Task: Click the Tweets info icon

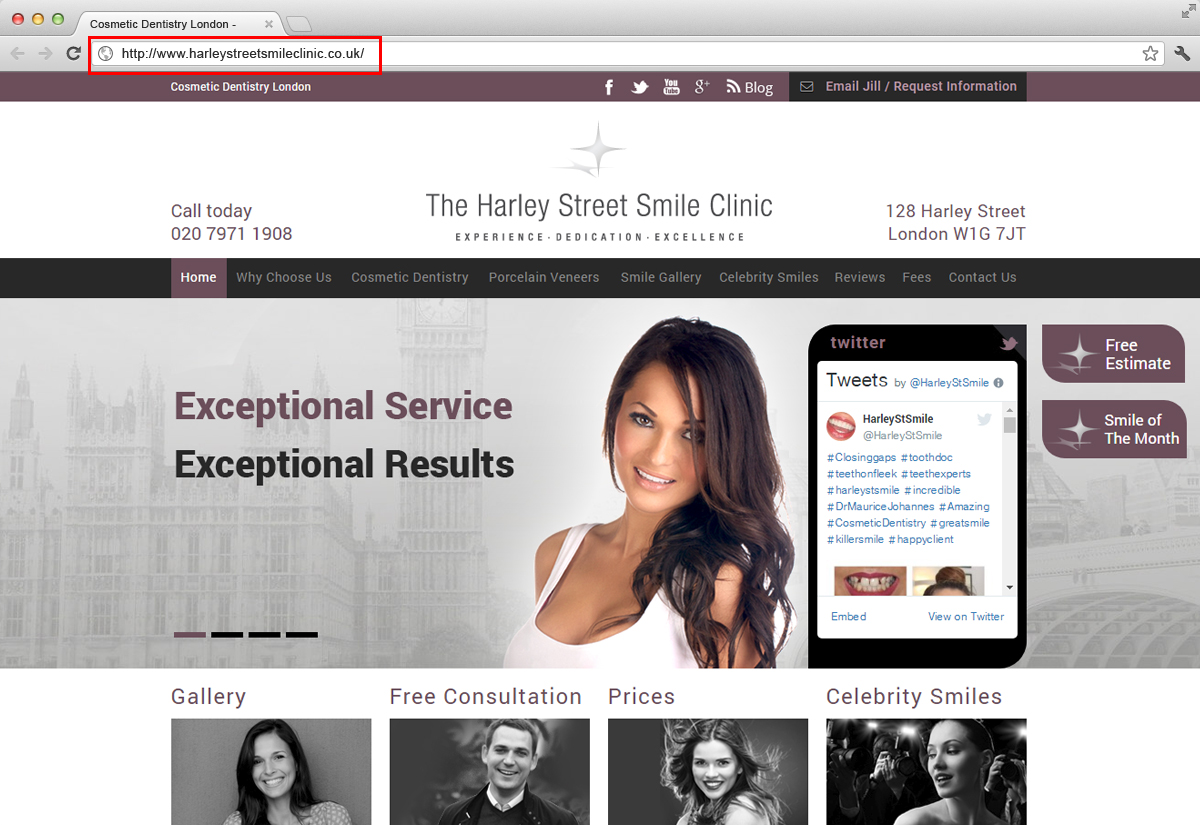Action: pyautogui.click(x=998, y=383)
